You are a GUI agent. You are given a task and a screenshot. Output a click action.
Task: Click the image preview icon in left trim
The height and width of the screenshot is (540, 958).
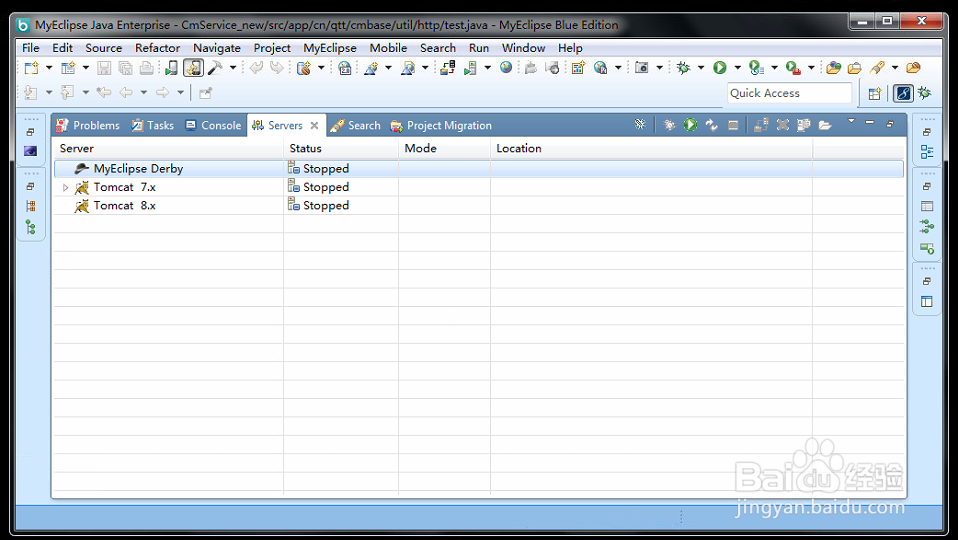(x=31, y=151)
